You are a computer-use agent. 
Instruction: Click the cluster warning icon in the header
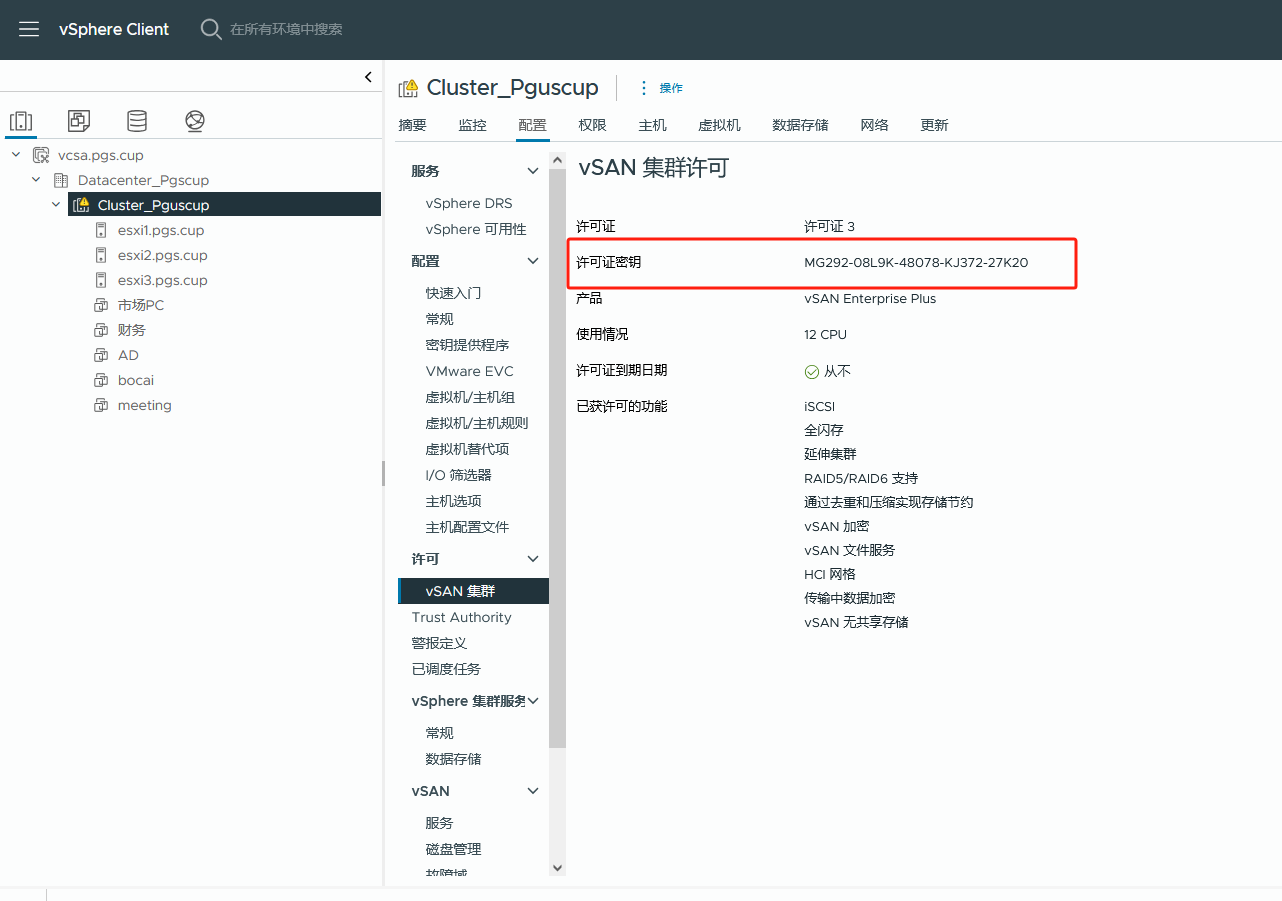408,88
